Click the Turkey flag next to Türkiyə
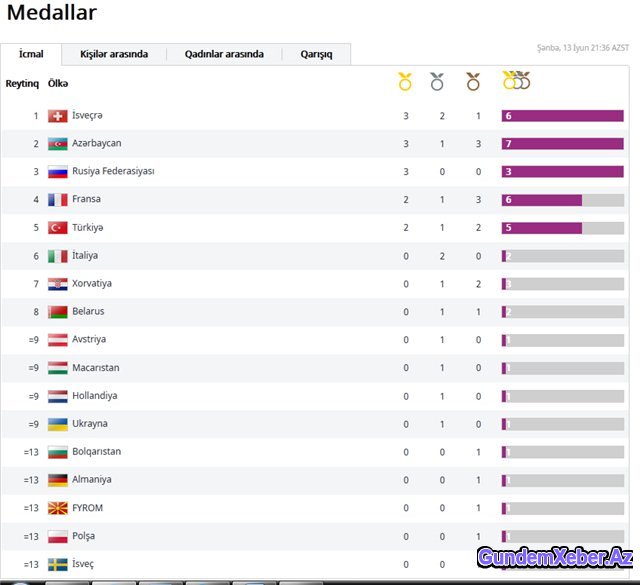Image resolution: width=640 pixels, height=585 pixels. [58, 228]
